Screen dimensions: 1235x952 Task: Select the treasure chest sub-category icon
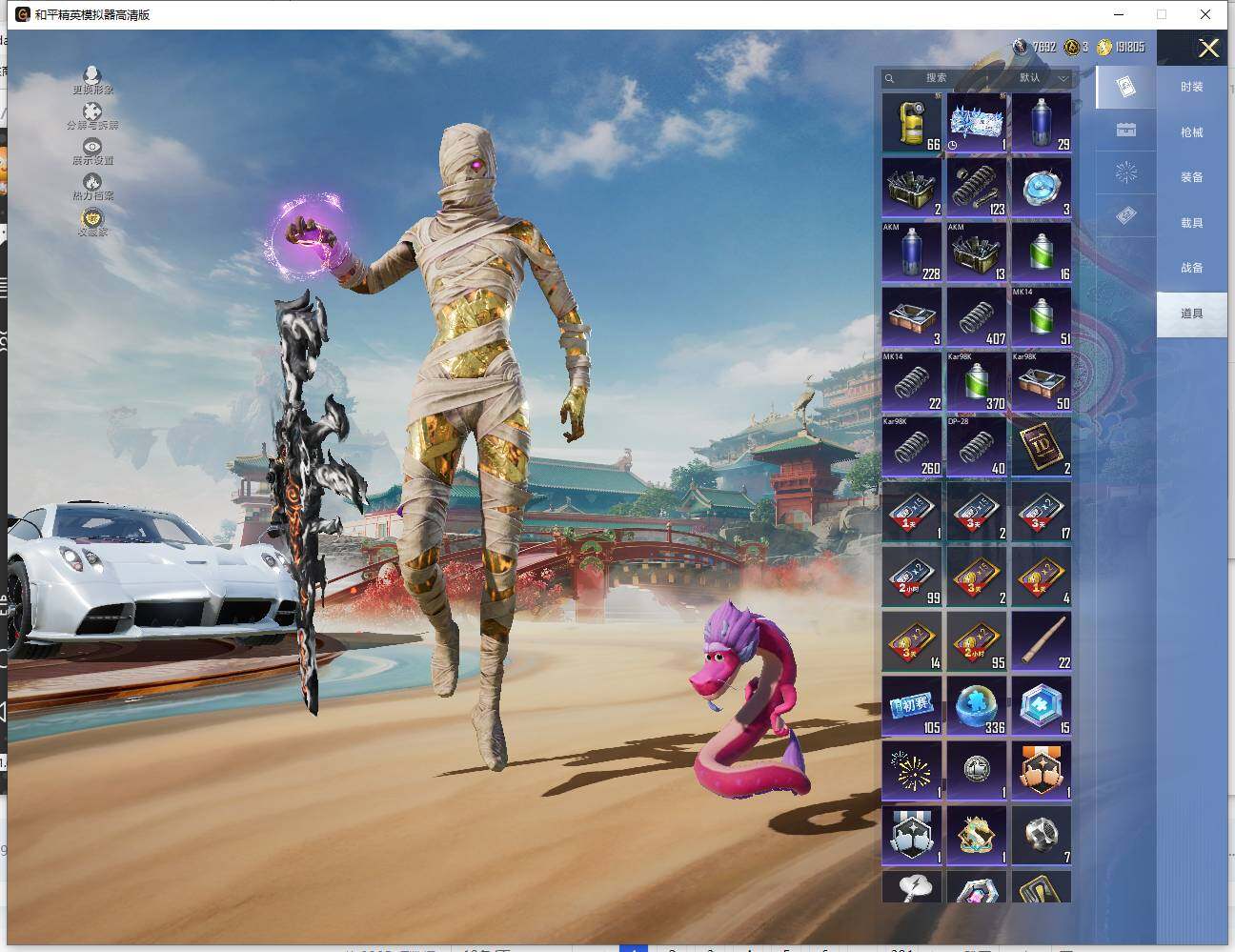pos(1125,130)
